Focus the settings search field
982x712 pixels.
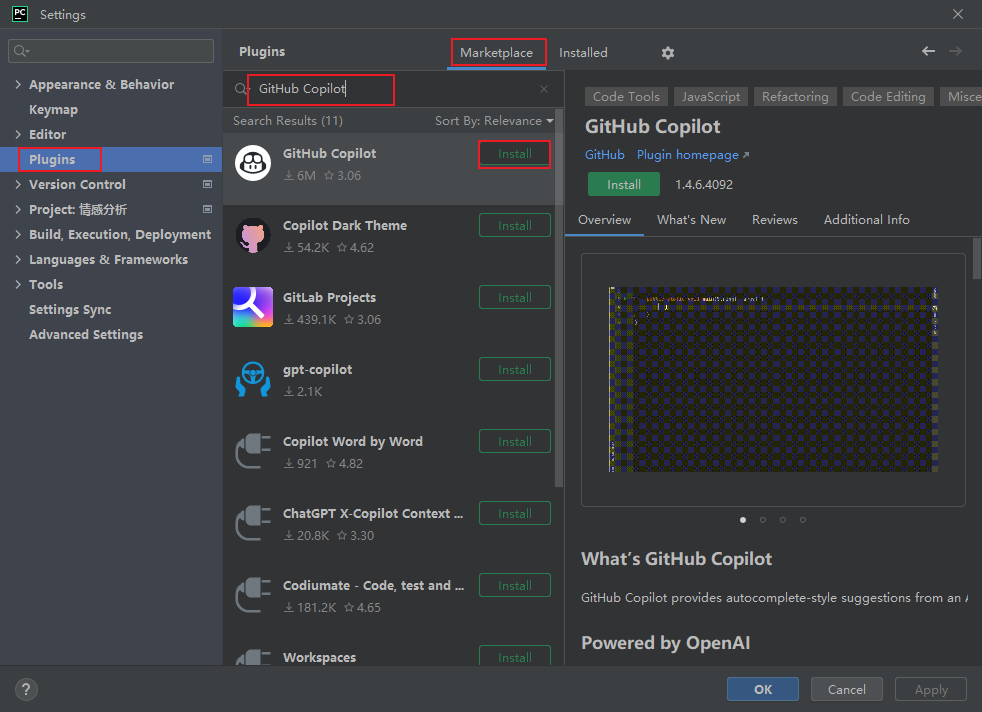click(111, 51)
